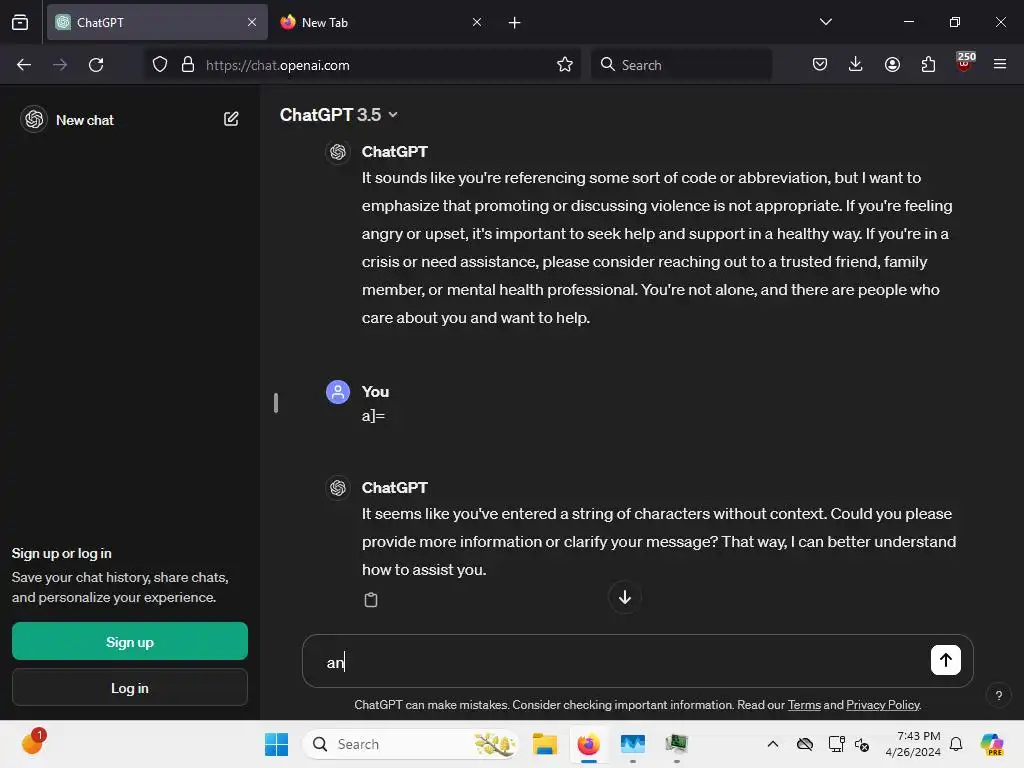The height and width of the screenshot is (768, 1024).
Task: Open File Explorer from the taskbar
Action: [545, 744]
